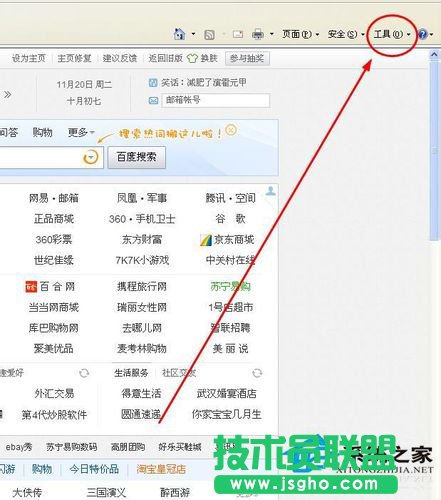
Task: Click the Home icon in IE toolbar
Action: tap(179, 34)
